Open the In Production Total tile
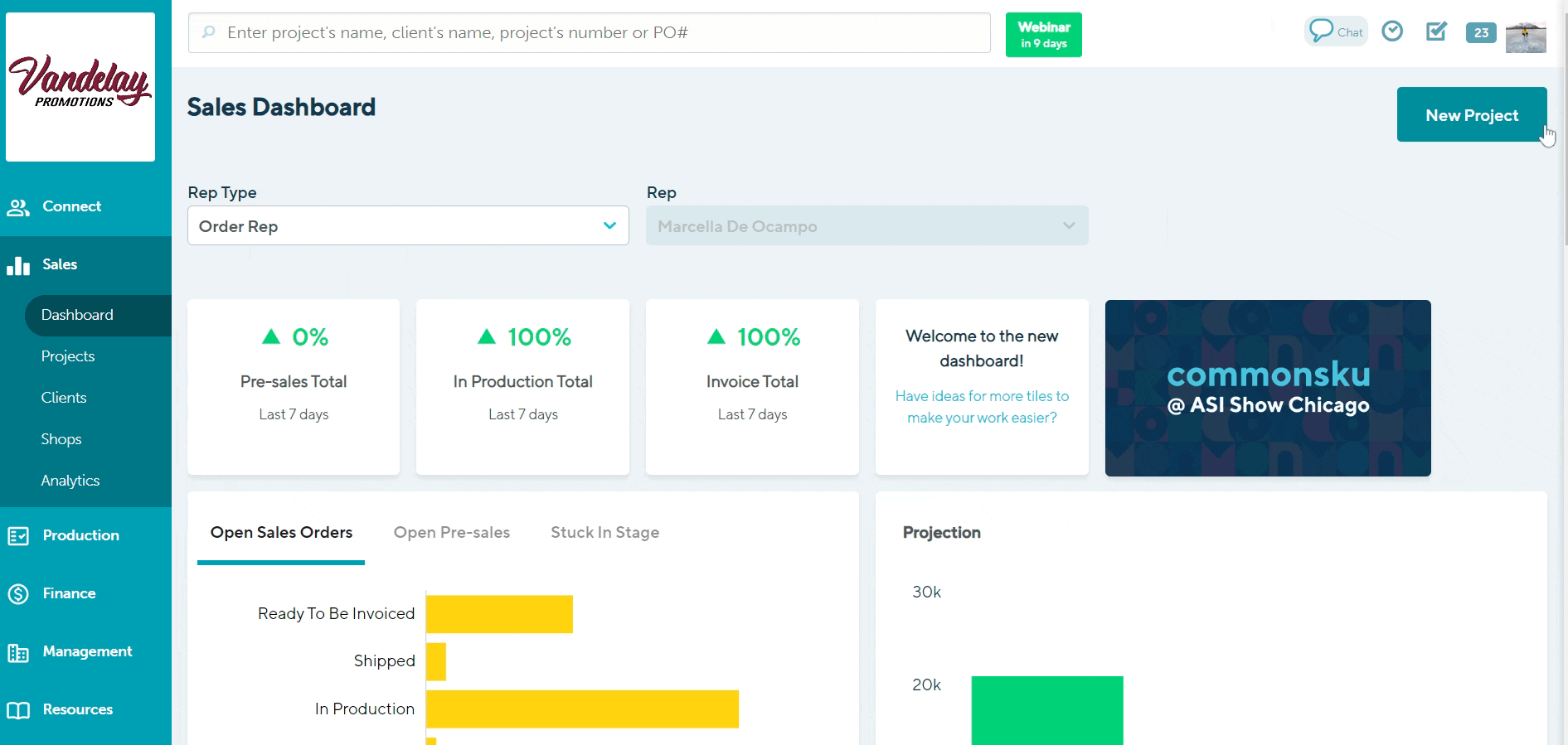 522,387
